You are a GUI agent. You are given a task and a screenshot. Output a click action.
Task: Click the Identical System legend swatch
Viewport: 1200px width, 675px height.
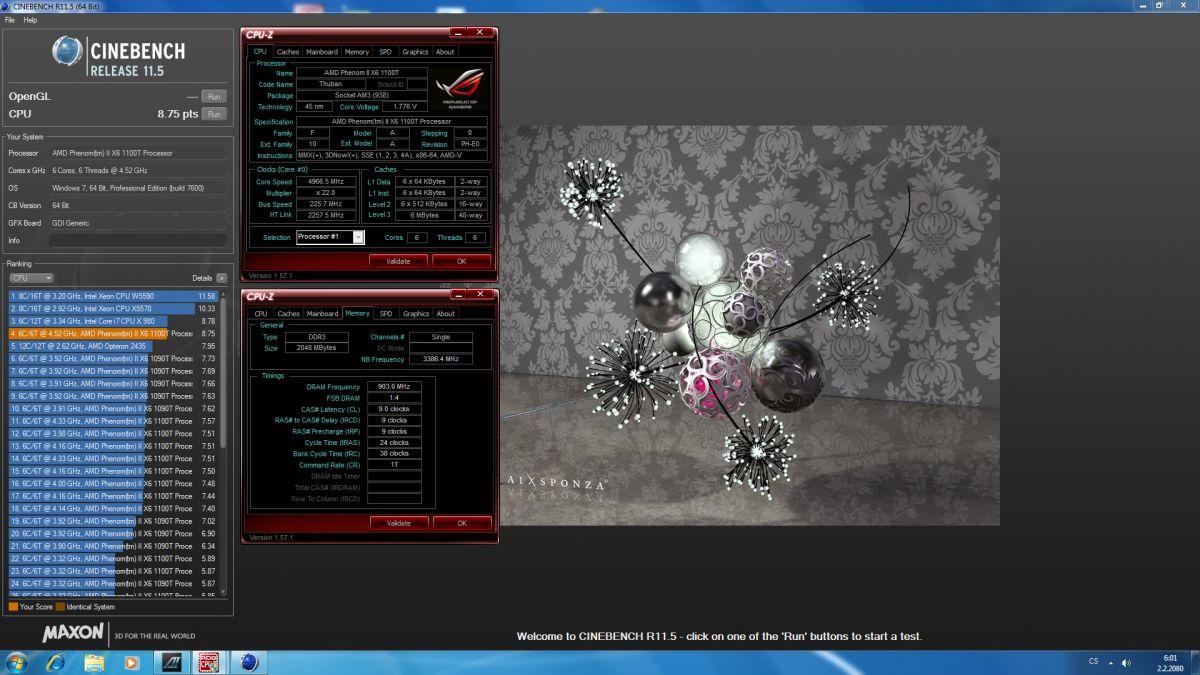click(60, 607)
